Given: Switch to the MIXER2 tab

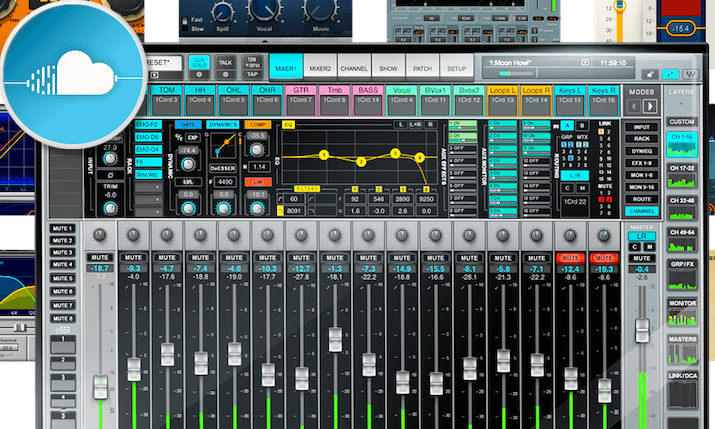Looking at the screenshot, I should [320, 68].
